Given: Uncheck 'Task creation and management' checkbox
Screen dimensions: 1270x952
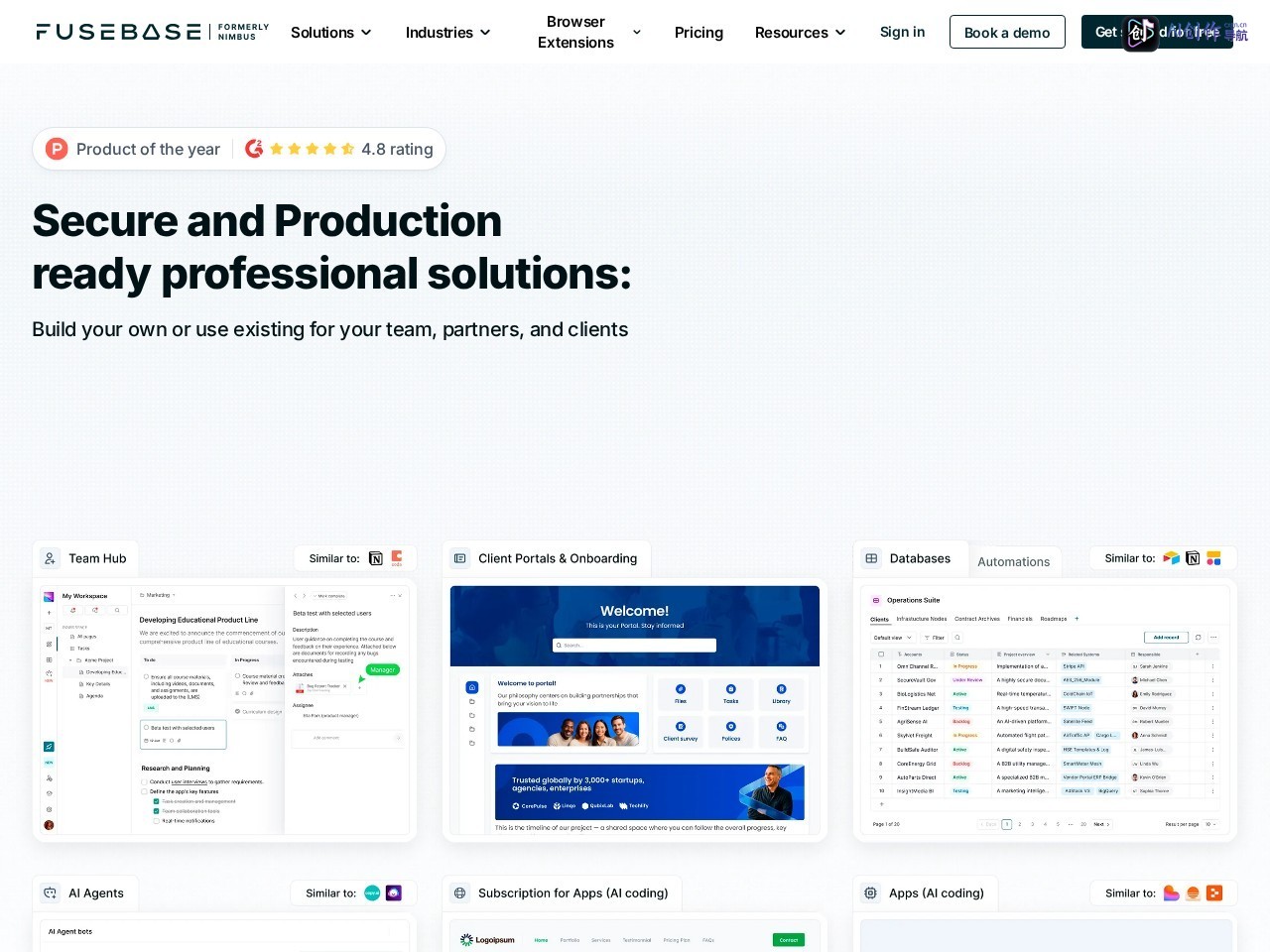Looking at the screenshot, I should pyautogui.click(x=157, y=801).
